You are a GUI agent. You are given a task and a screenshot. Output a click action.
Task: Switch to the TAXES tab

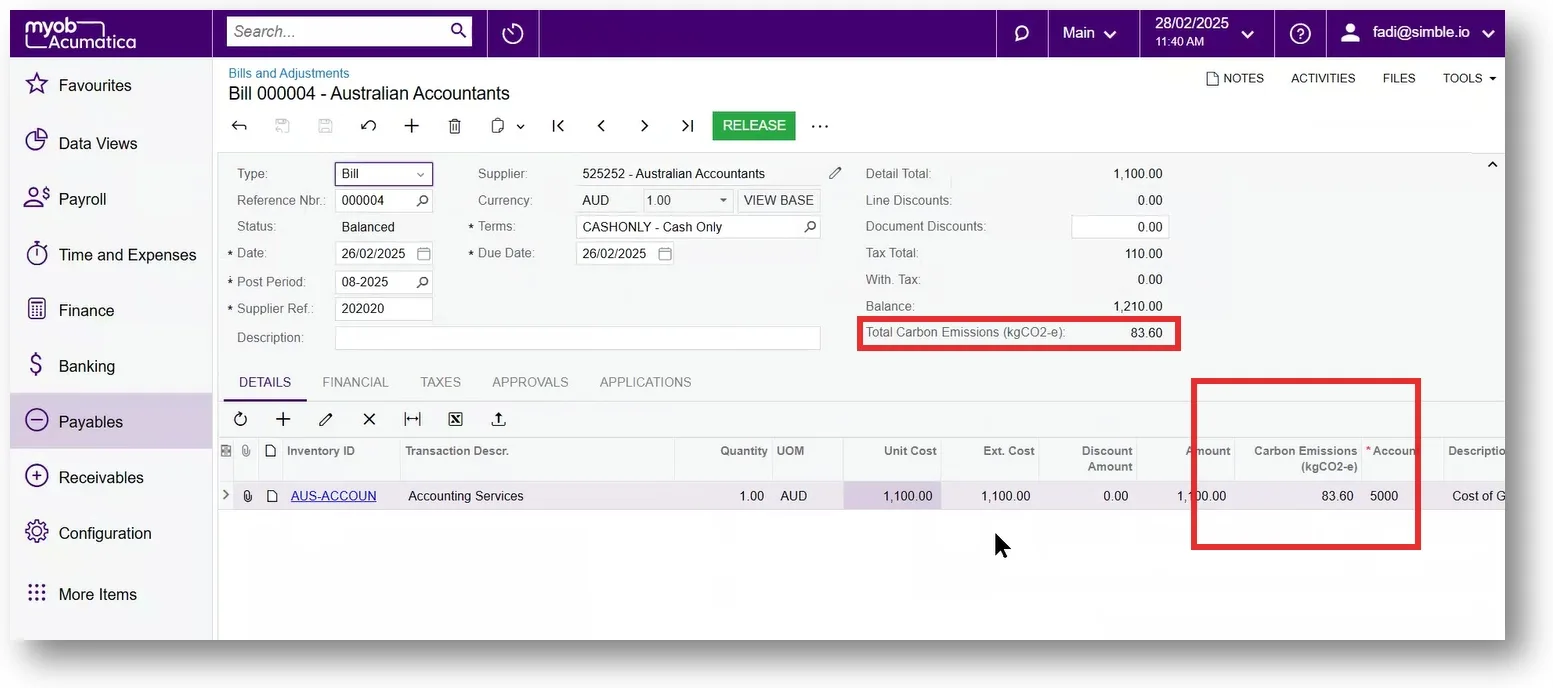point(440,382)
